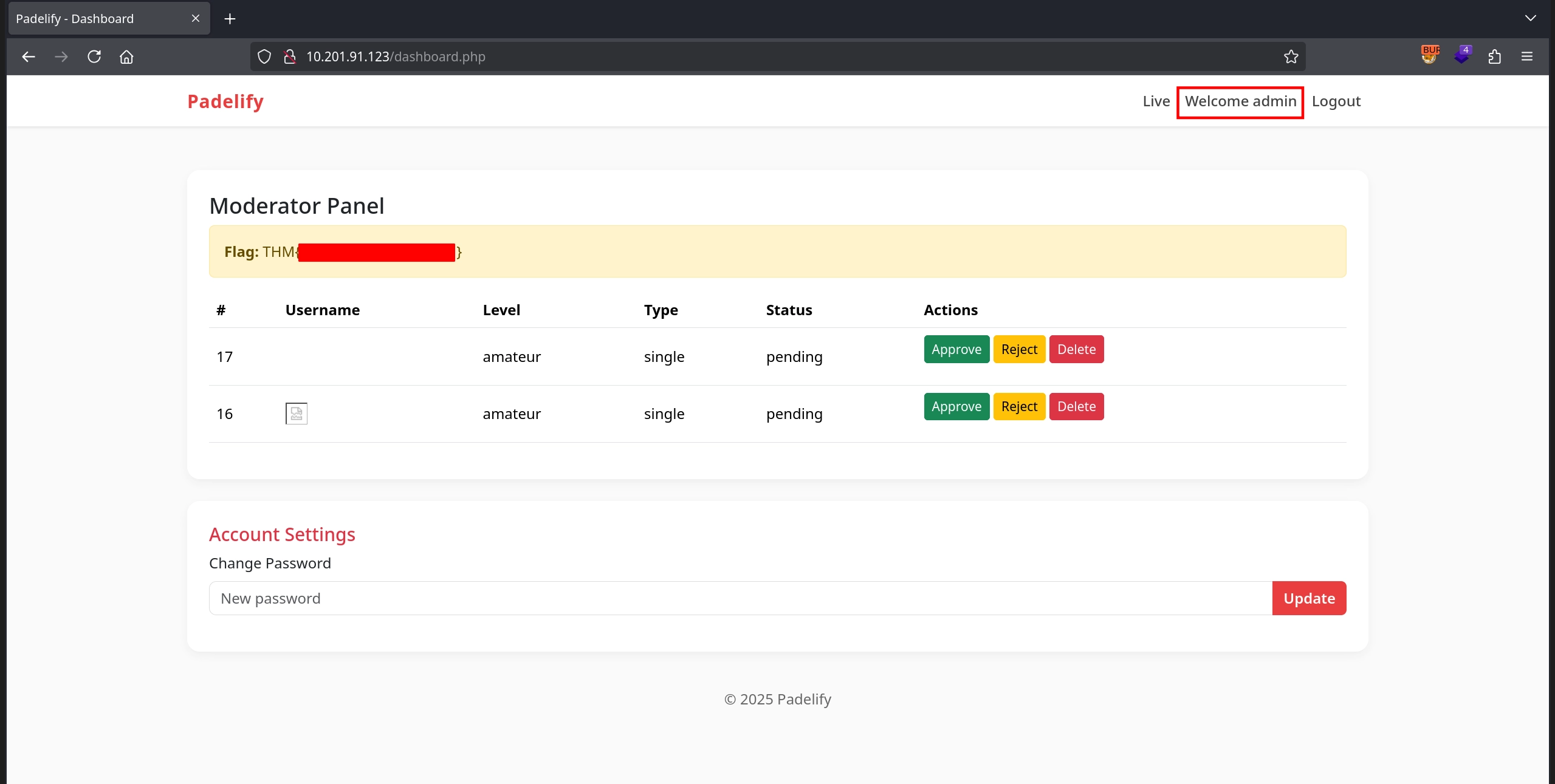This screenshot has width=1555, height=784.
Task: Approve entry number 17
Action: pyautogui.click(x=956, y=350)
